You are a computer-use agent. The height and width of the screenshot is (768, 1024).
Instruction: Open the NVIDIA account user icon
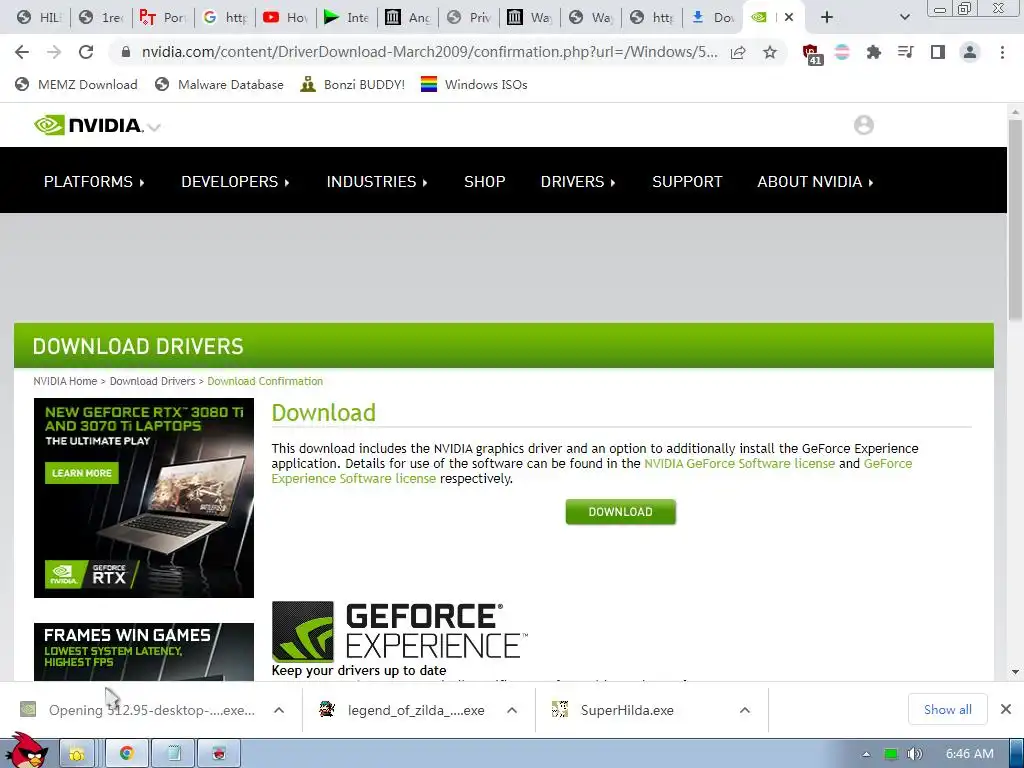point(863,125)
